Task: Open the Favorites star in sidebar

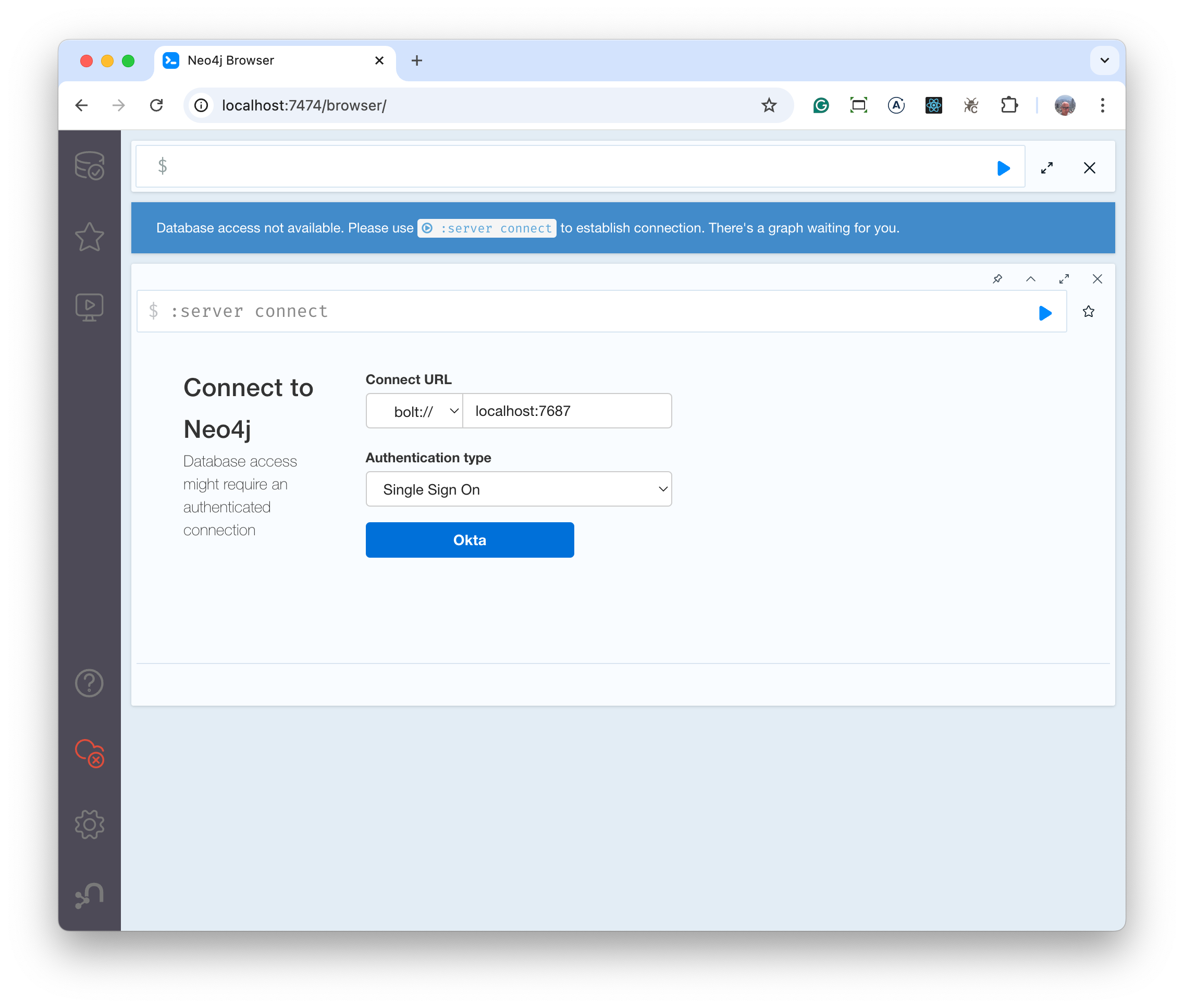Action: [x=90, y=237]
